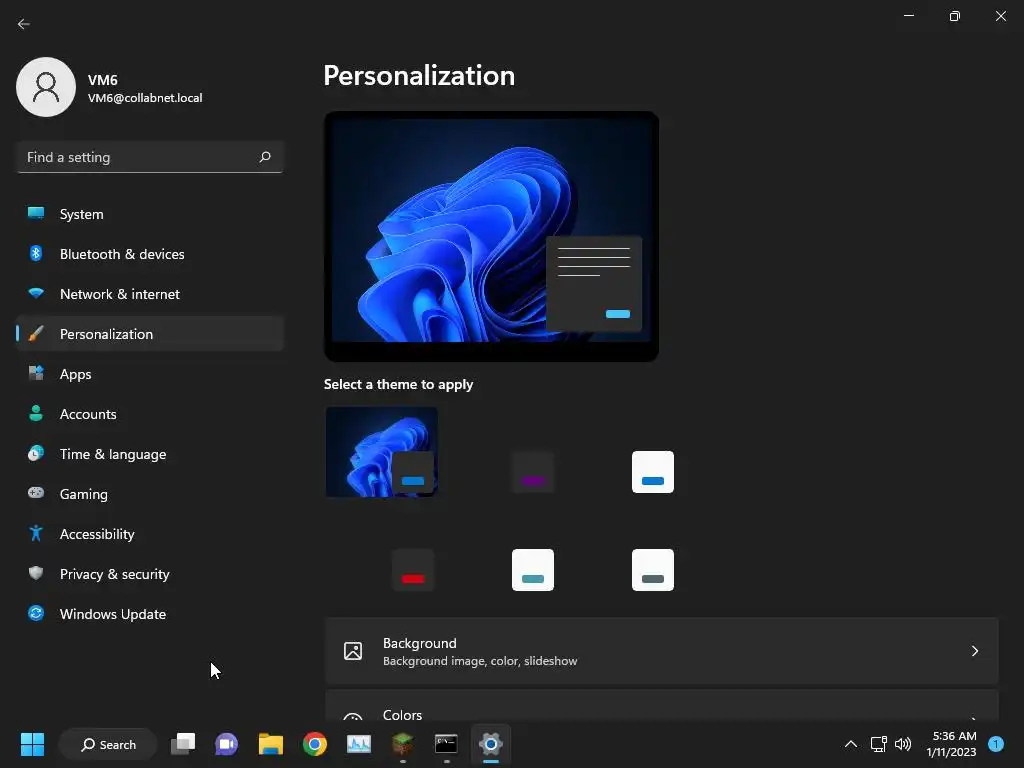This screenshot has width=1024, height=768.
Task: Go to Network & internet settings
Action: point(150,294)
